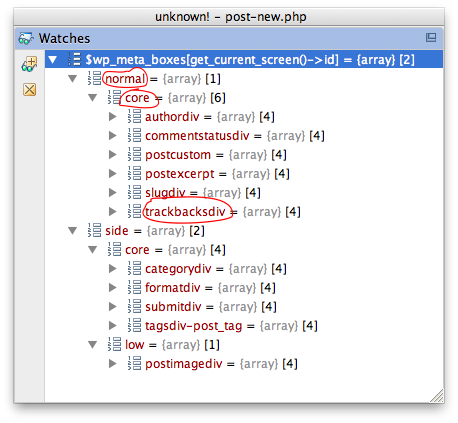Expand the tagsdiv-post_tag array
Screen dimensions: 458x423
[x=113, y=326]
